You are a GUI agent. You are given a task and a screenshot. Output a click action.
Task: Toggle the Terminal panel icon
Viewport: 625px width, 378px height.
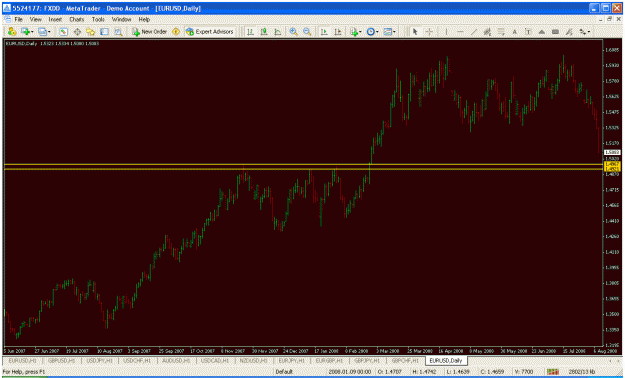tap(104, 32)
